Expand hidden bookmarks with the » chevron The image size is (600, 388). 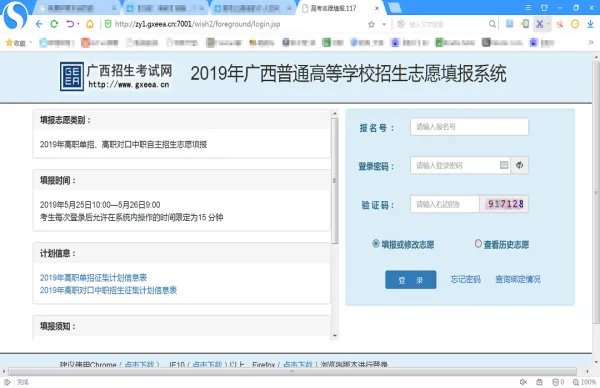point(590,42)
